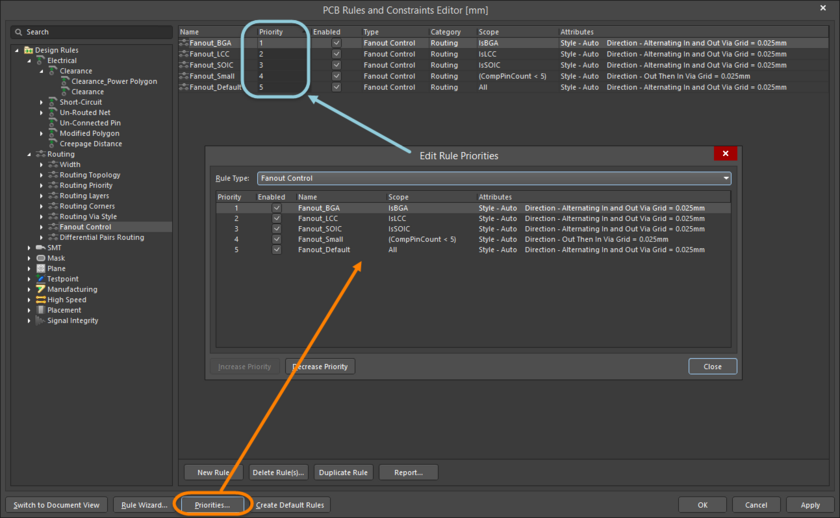This screenshot has height=518, width=840.
Task: Click the Signal Integrity category icon
Action: pyautogui.click(x=40, y=320)
